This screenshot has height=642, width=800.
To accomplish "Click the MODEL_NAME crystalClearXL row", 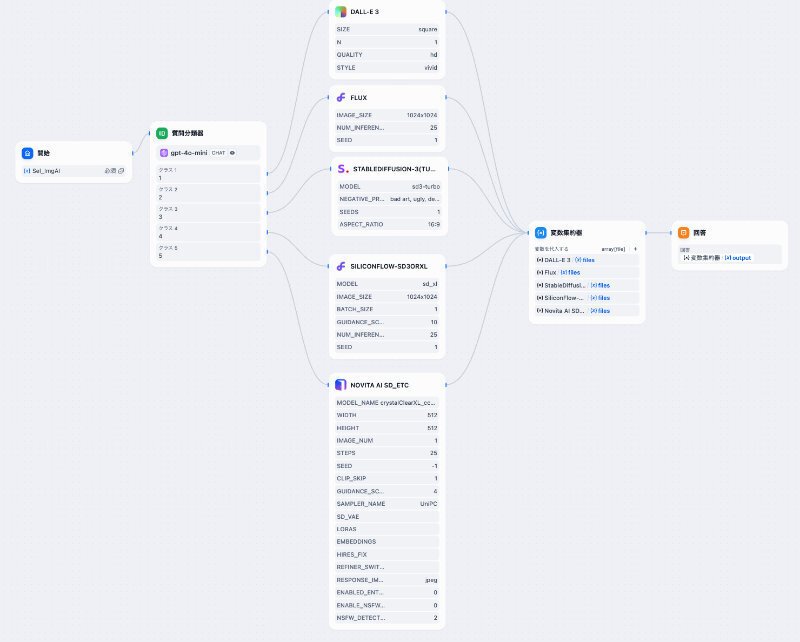I will (x=387, y=403).
